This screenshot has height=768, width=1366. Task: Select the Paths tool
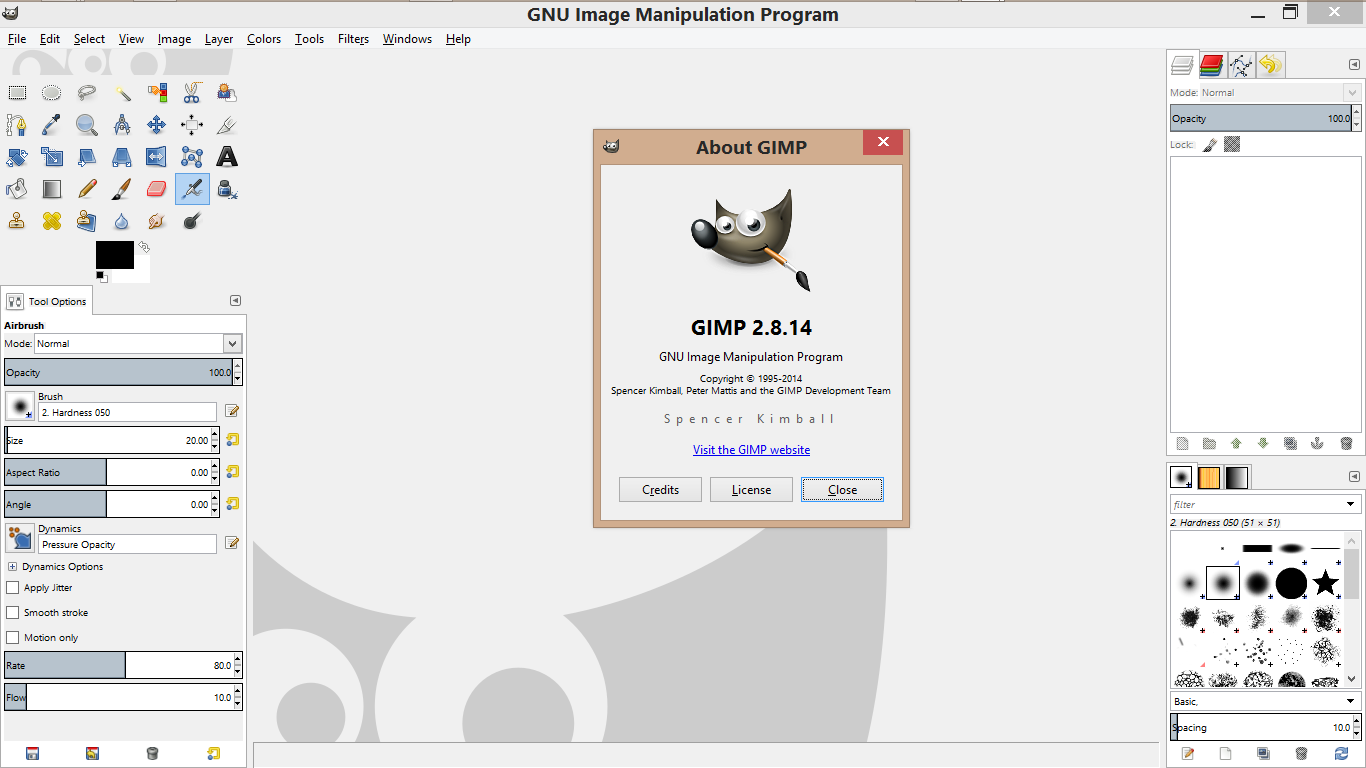click(x=17, y=125)
